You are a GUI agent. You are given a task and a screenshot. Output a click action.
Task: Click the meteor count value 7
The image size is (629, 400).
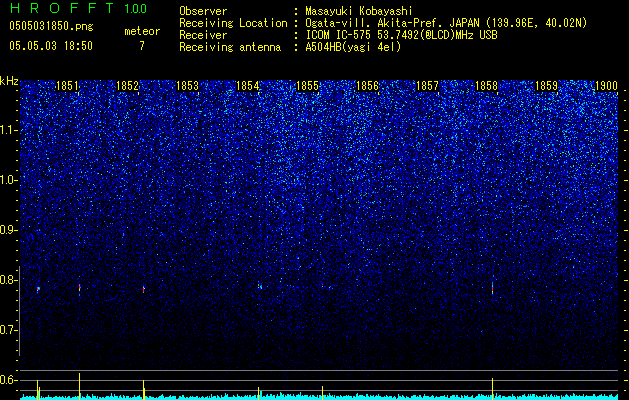pyautogui.click(x=142, y=46)
